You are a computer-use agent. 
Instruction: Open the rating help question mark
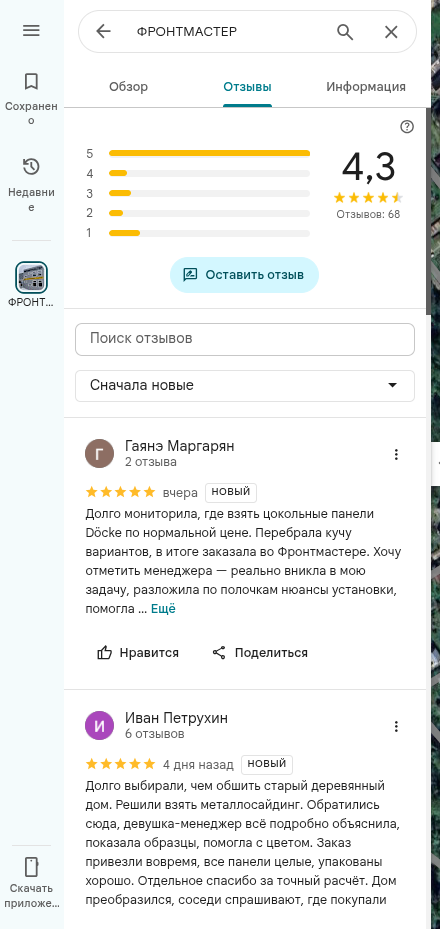pos(407,126)
